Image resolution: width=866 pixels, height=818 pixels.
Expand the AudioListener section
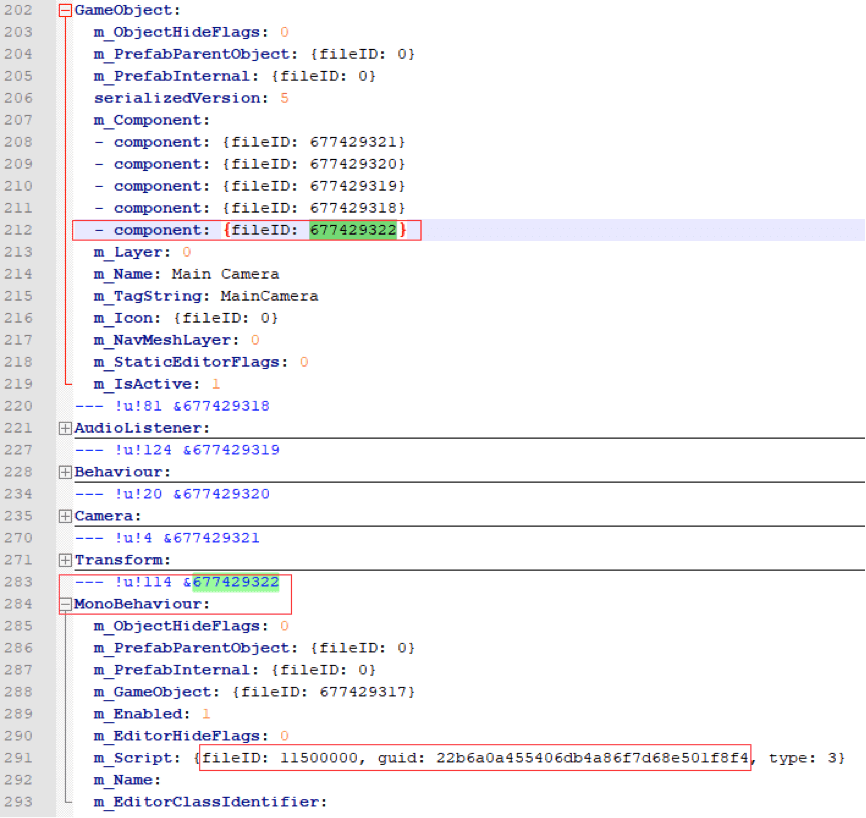pyautogui.click(x=64, y=428)
